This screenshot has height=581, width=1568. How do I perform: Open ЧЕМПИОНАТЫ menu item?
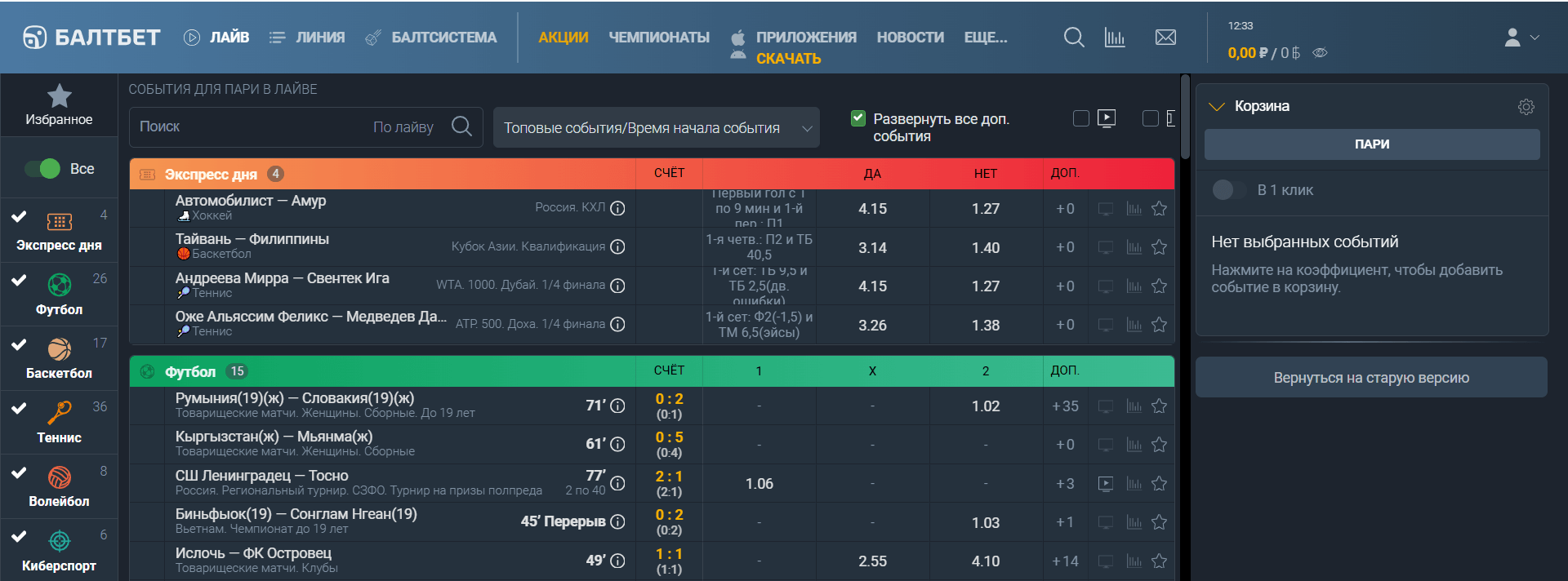tap(659, 38)
